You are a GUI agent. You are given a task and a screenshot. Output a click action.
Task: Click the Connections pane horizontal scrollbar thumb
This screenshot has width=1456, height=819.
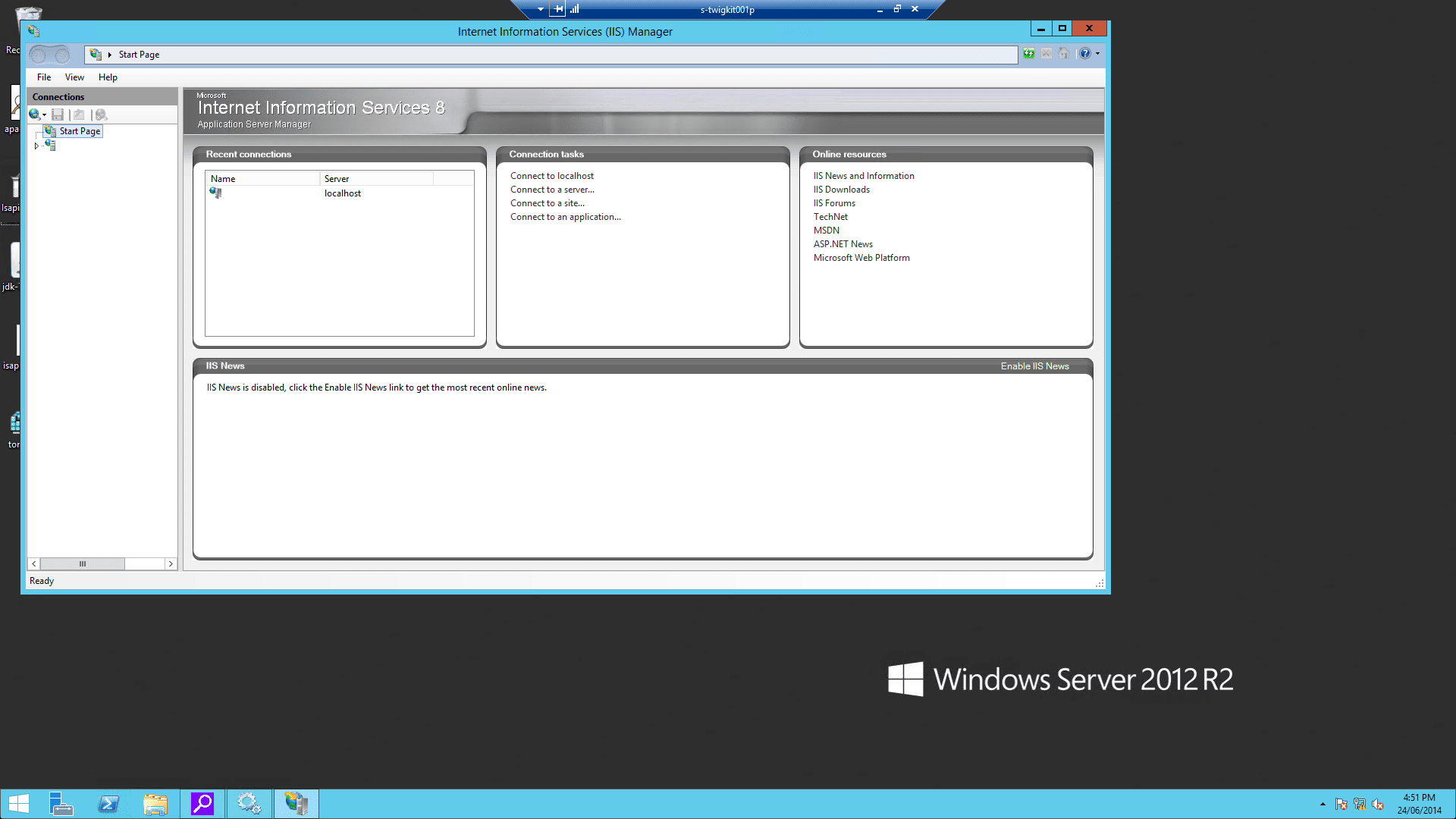(x=82, y=564)
